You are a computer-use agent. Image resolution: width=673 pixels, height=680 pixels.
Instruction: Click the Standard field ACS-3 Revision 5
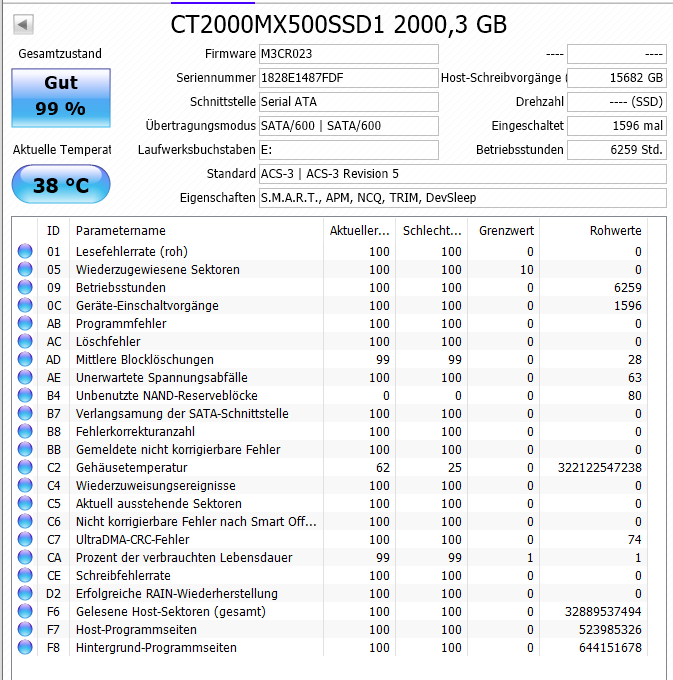[x=463, y=174]
